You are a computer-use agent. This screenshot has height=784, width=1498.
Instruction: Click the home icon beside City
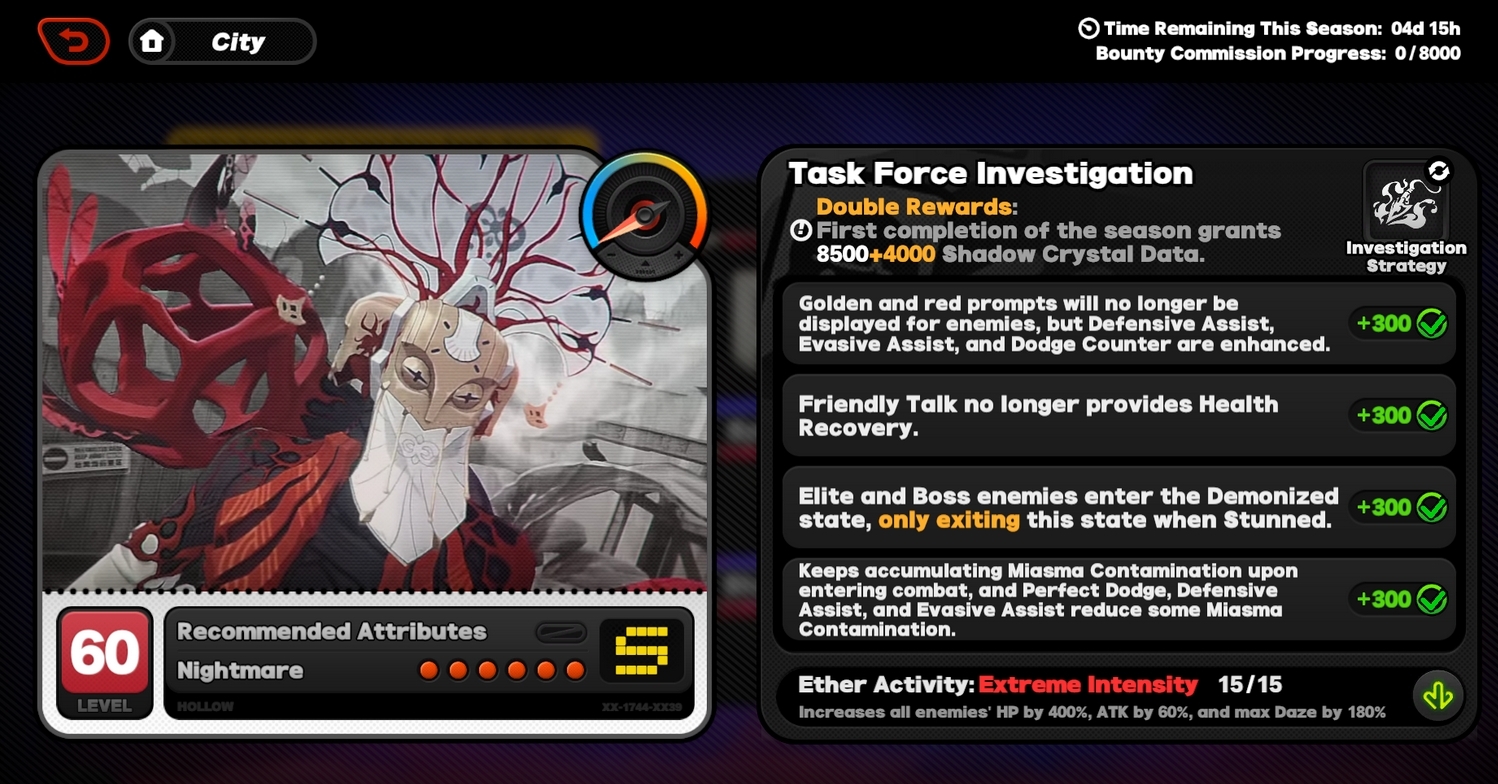(152, 41)
